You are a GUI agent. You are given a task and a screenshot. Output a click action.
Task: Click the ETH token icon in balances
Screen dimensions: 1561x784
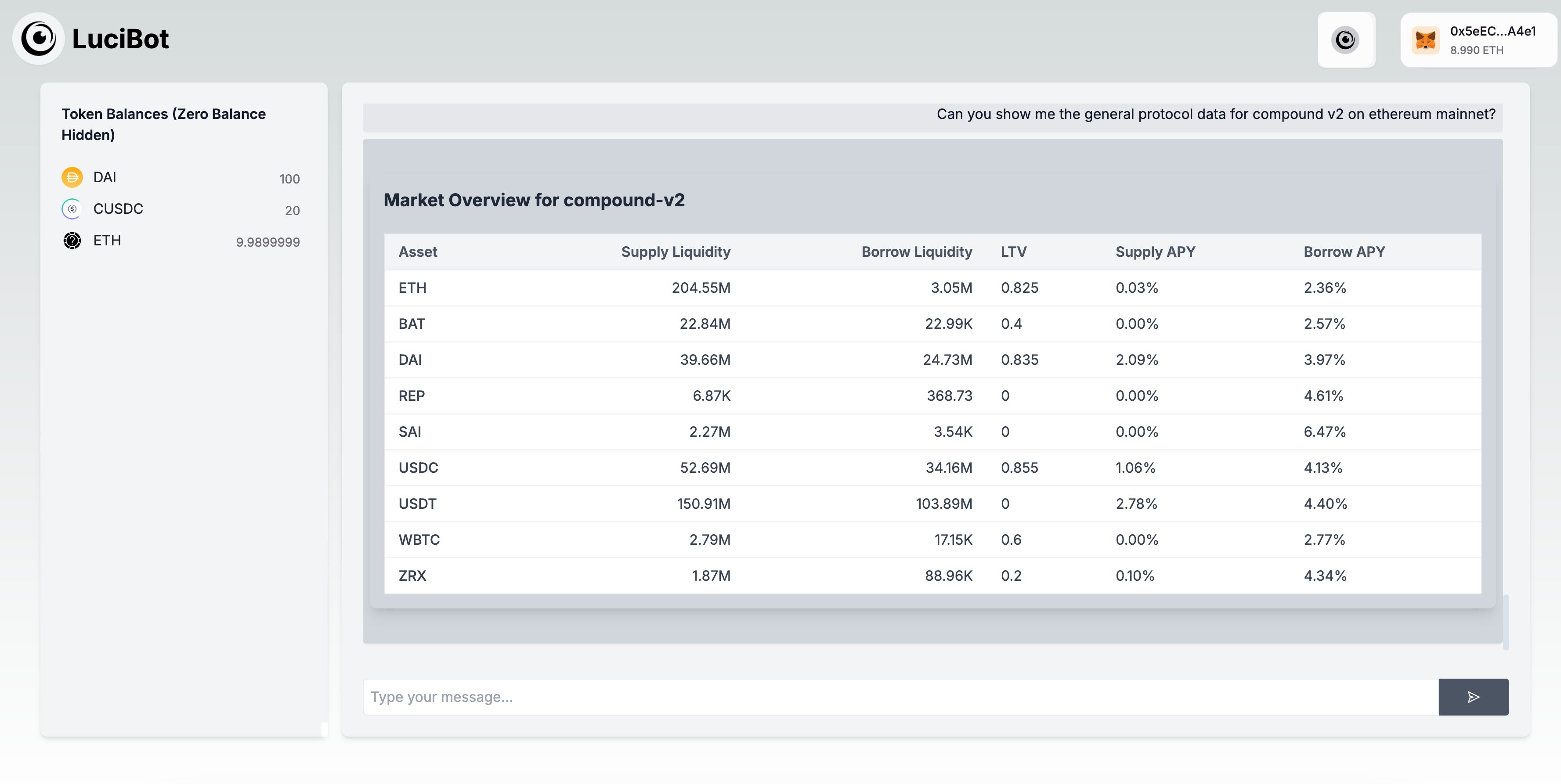point(72,241)
